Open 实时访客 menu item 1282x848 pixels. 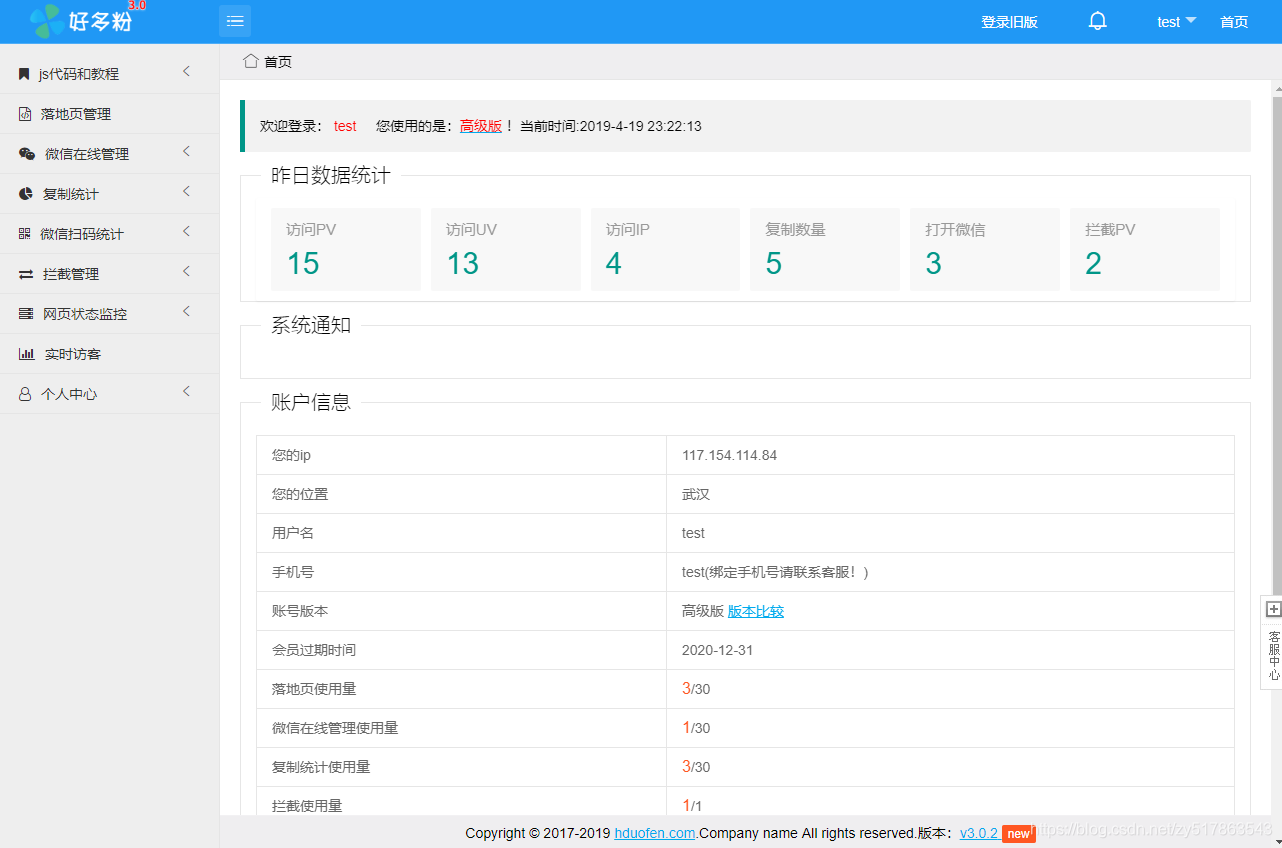pos(109,354)
